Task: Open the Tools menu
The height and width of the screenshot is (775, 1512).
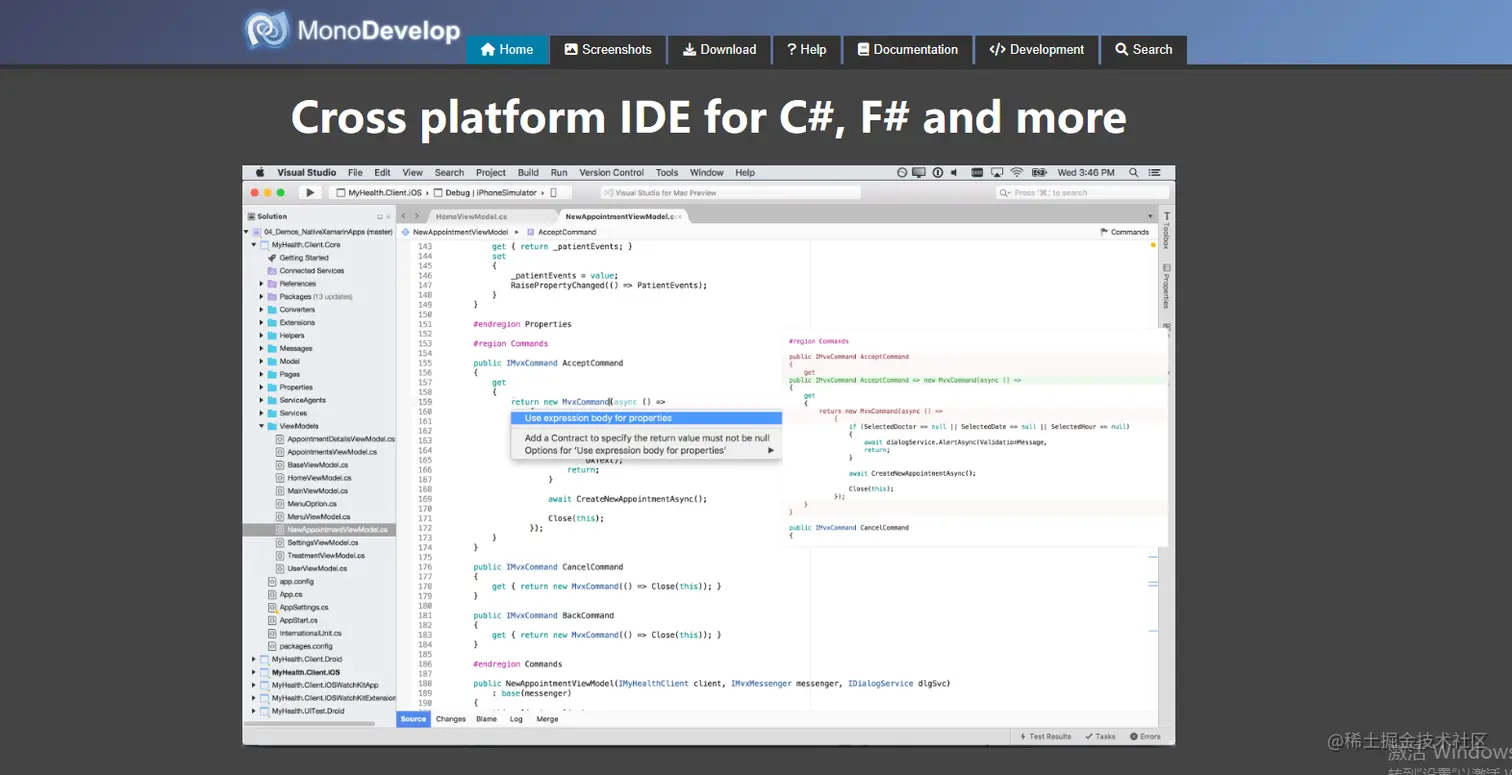Action: 667,172
